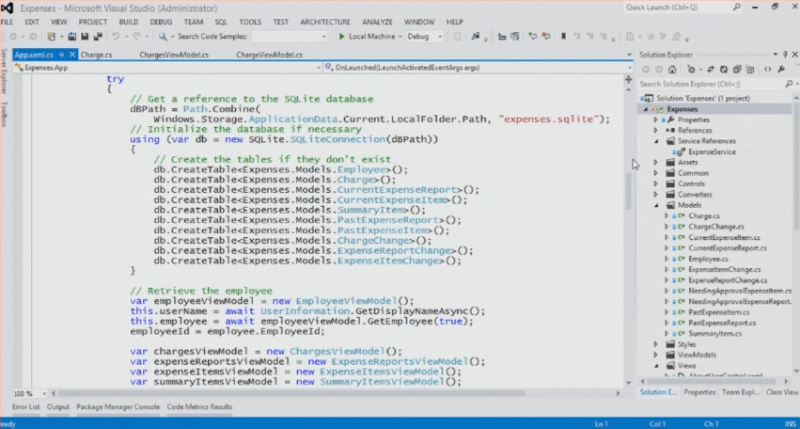
Task: Click the Display Parameter Info icon
Action: (x=515, y=36)
